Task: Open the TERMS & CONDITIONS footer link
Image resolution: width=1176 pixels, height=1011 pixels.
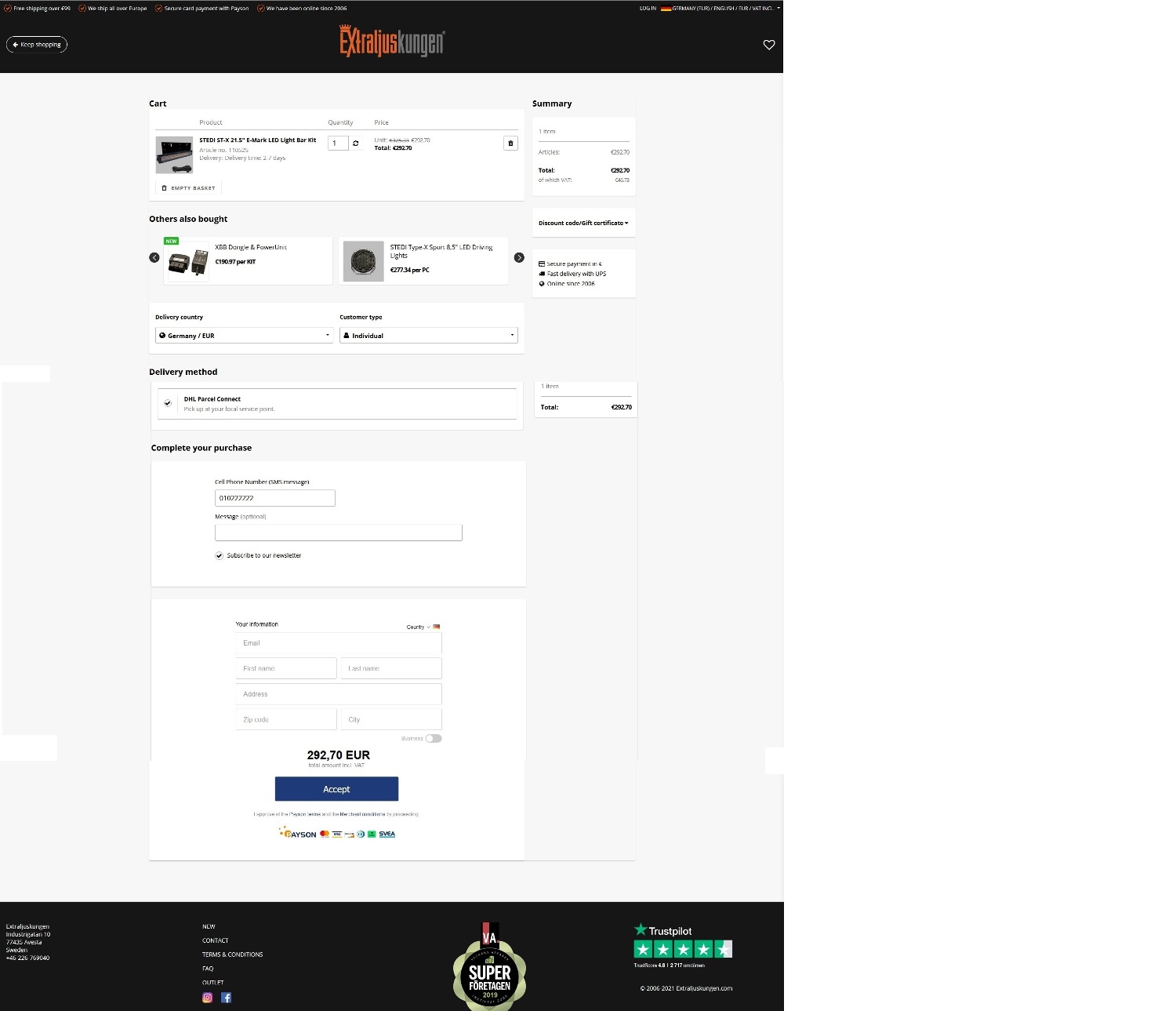Action: [x=233, y=955]
